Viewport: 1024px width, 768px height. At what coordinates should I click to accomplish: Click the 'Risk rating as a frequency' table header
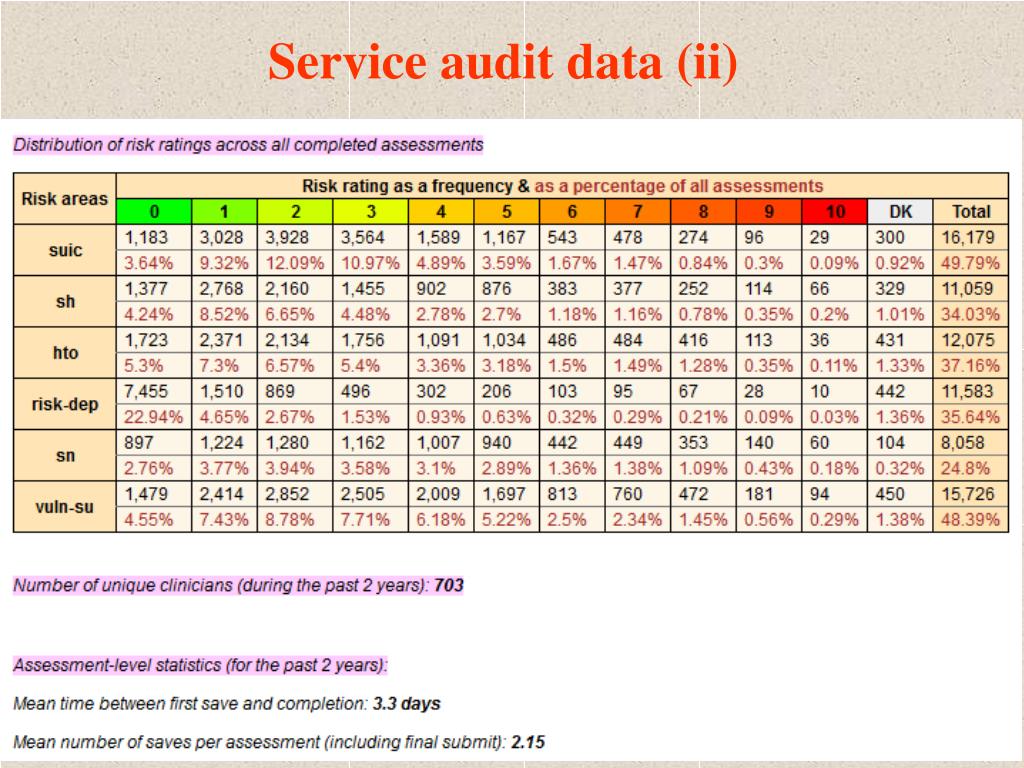click(562, 186)
